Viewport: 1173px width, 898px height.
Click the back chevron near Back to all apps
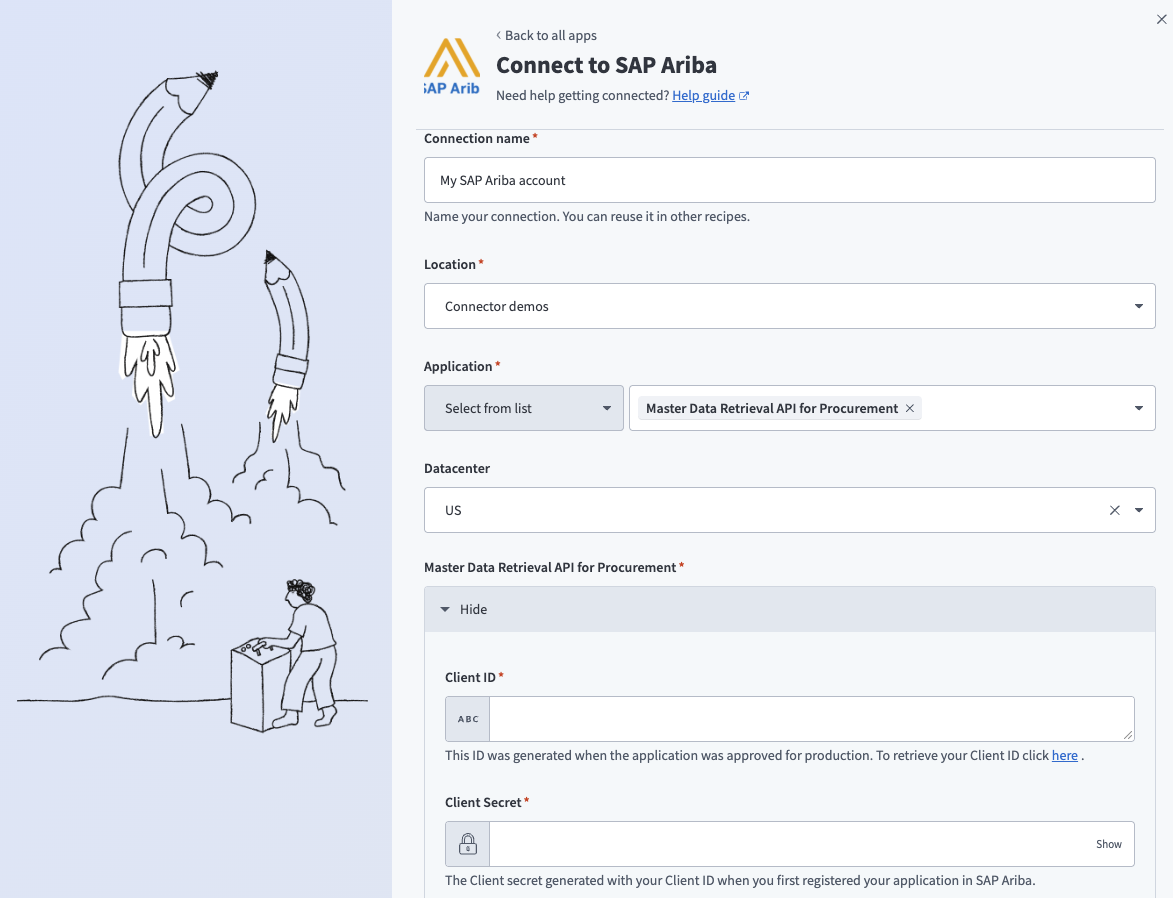click(499, 36)
